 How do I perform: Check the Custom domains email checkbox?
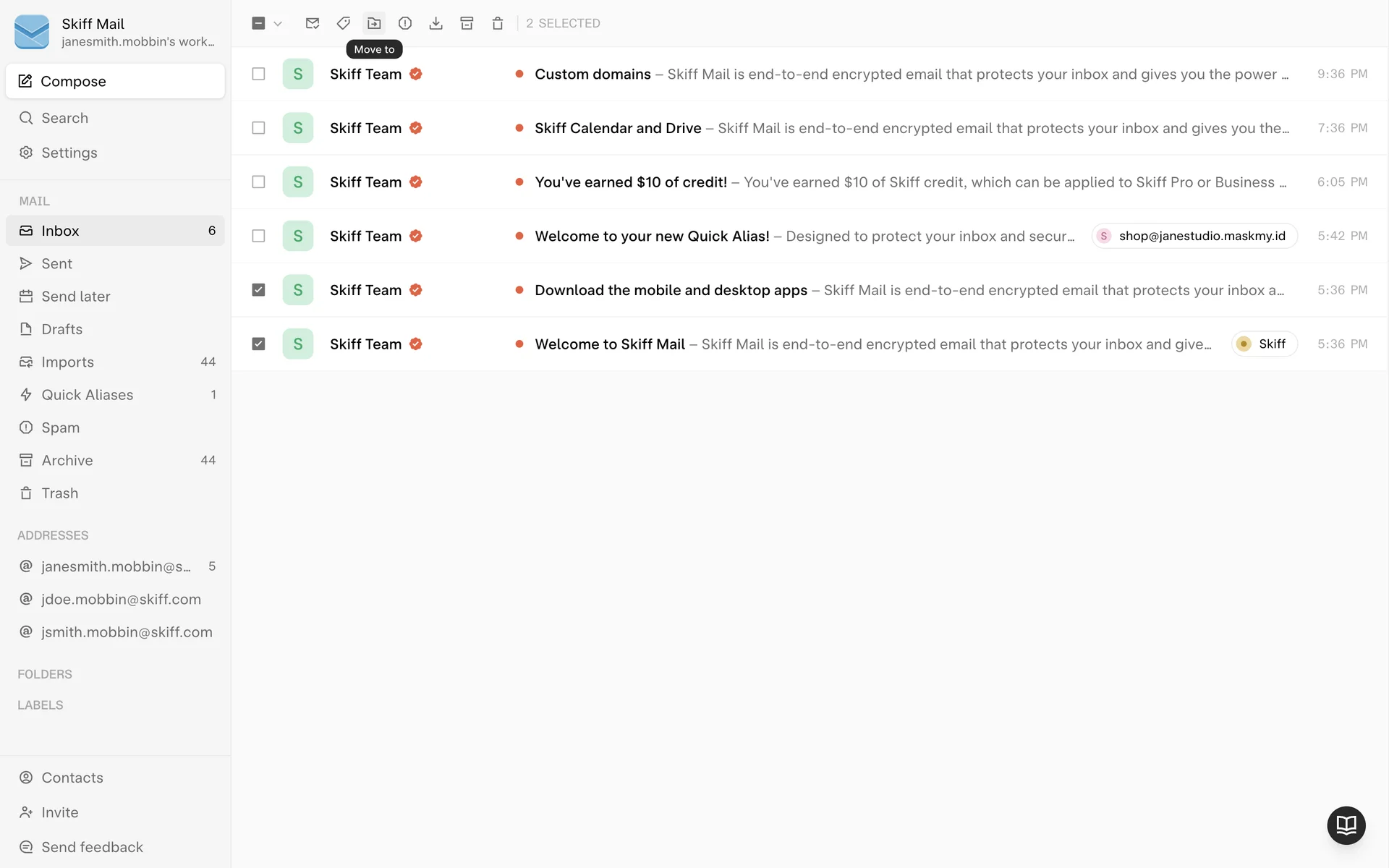point(258,74)
